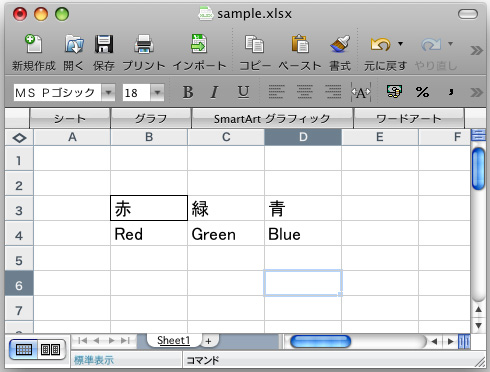Add a new sheet with plus button
The height and width of the screenshot is (372, 490).
(208, 341)
